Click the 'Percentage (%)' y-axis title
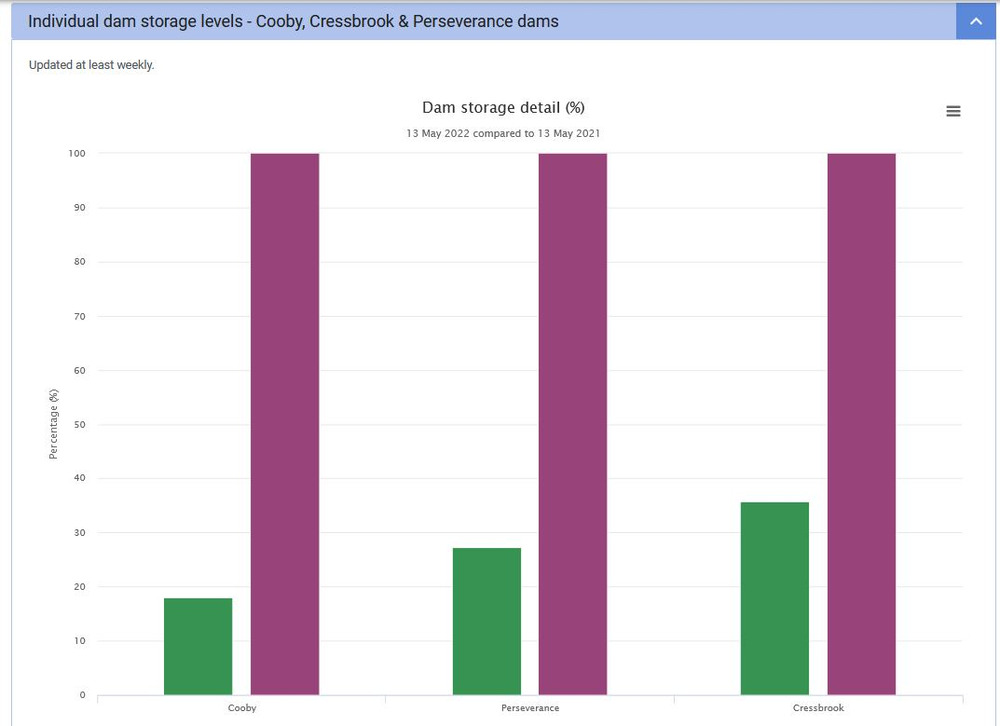The height and width of the screenshot is (726, 1000). click(x=54, y=424)
